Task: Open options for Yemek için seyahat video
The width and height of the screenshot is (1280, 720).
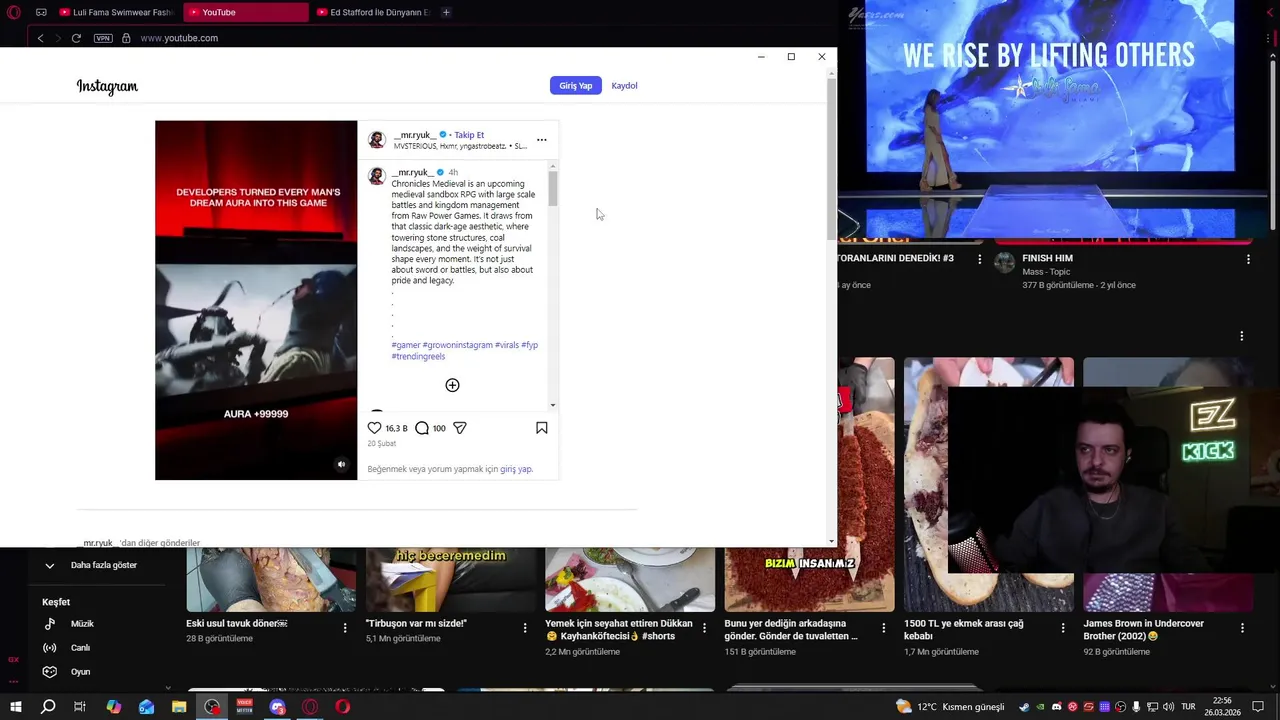Action: tap(704, 628)
